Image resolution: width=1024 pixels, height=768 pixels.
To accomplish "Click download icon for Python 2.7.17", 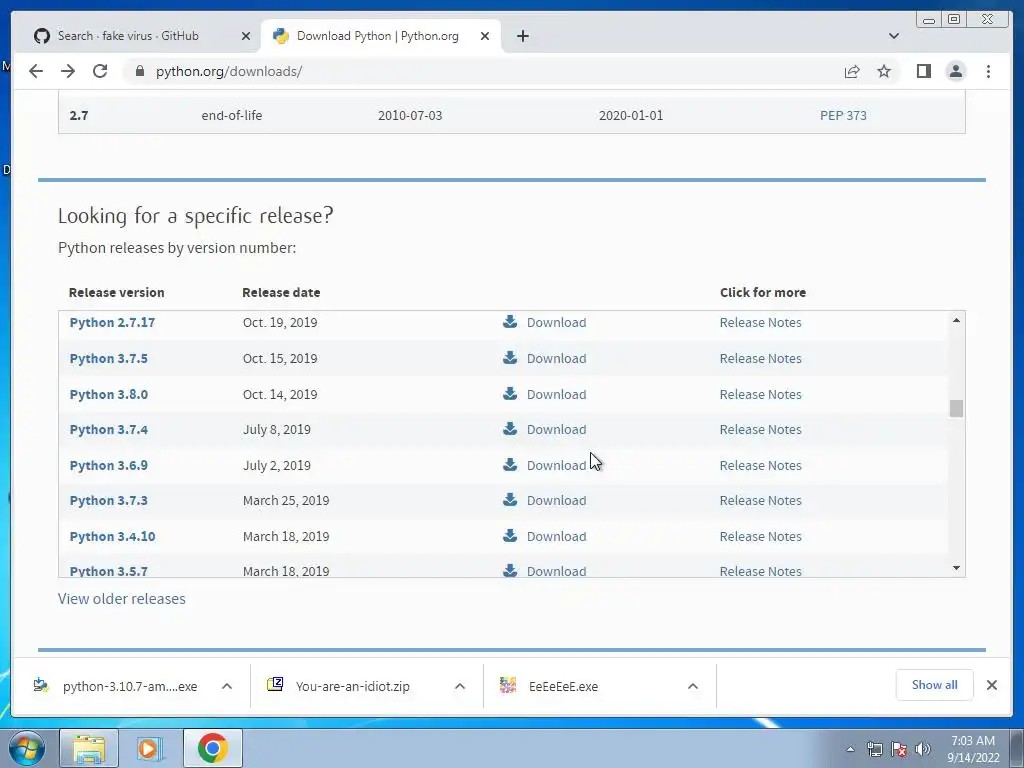I will click(x=510, y=321).
